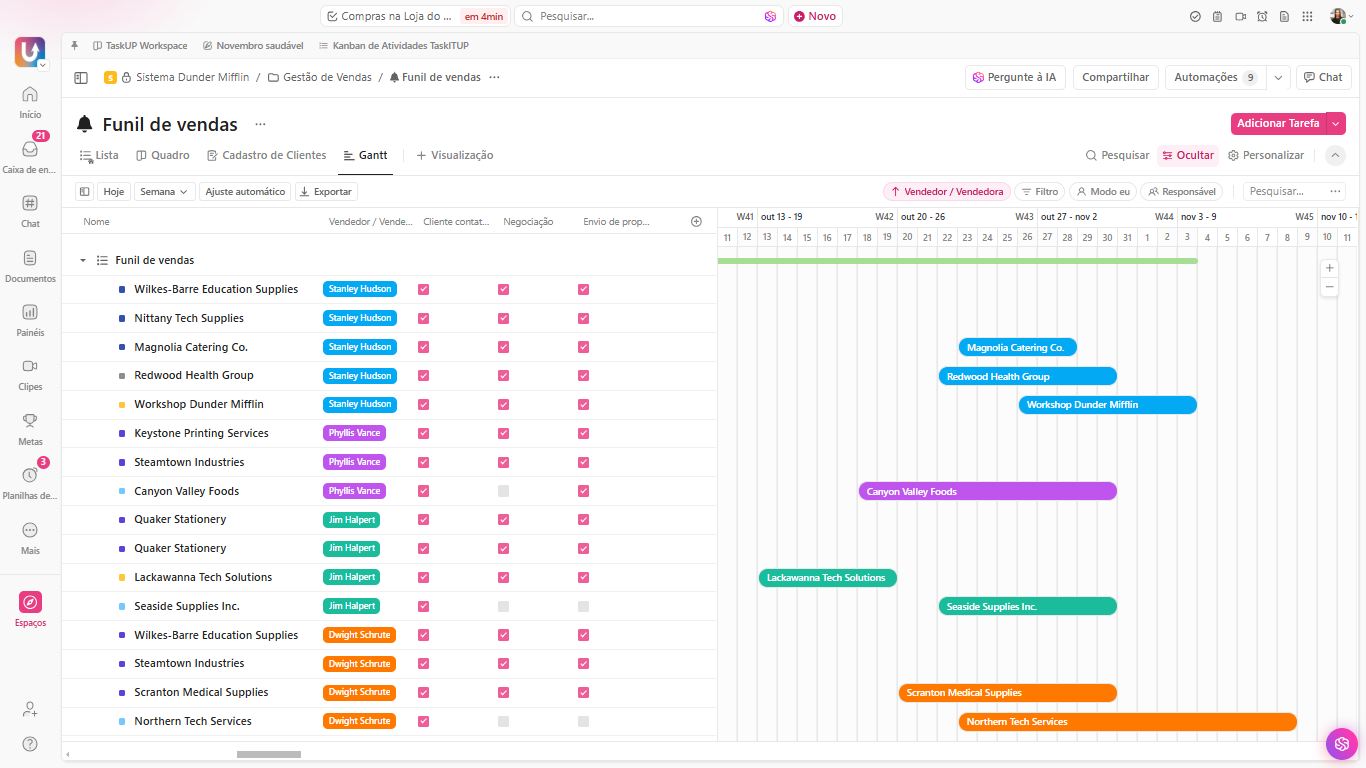Click the horizontal scrollbar under task list
Screen dimensions: 1366x768
[x=268, y=754]
